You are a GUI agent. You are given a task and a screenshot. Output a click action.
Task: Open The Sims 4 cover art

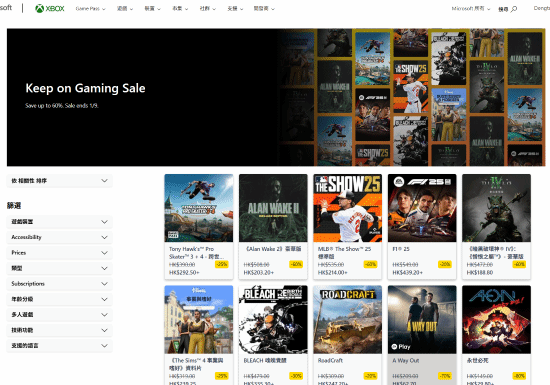[x=199, y=319]
